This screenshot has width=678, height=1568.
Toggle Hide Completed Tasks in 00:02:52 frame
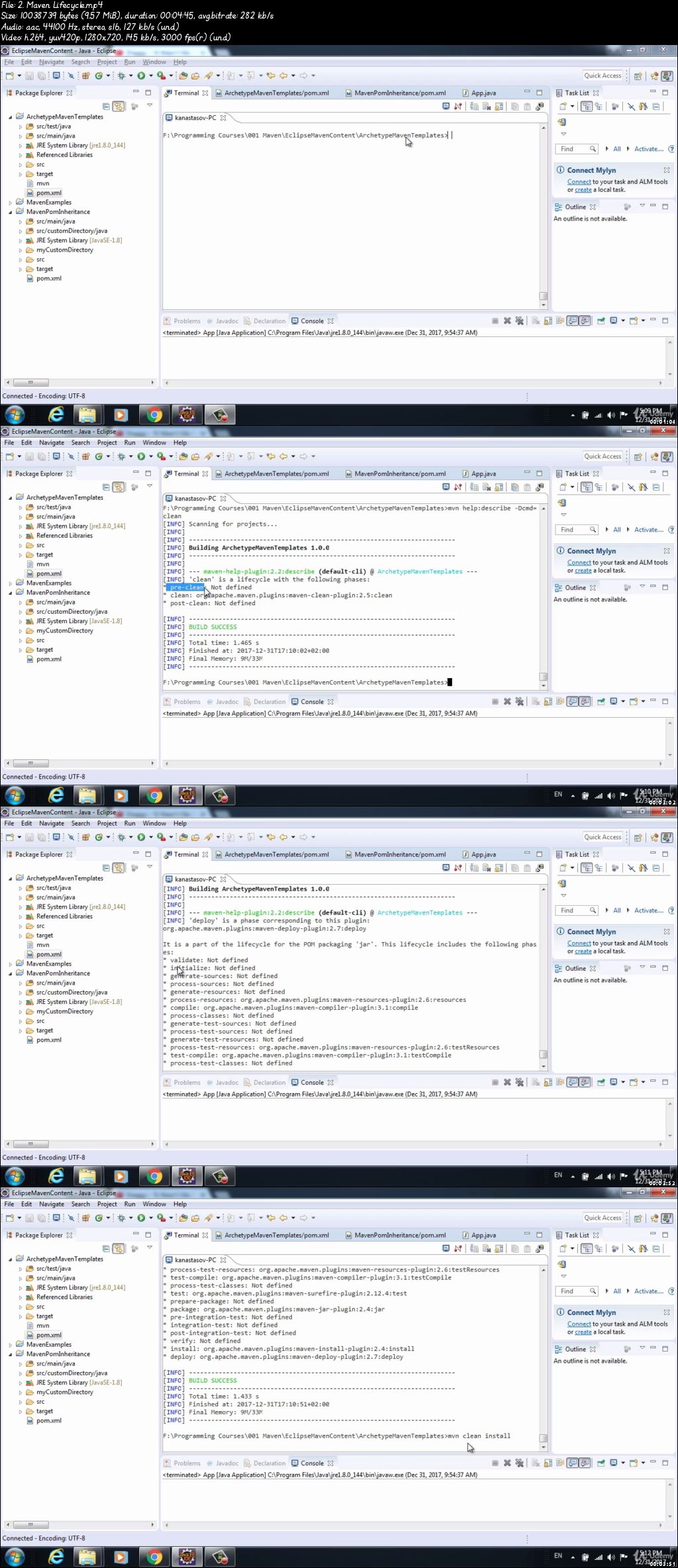pos(631,867)
